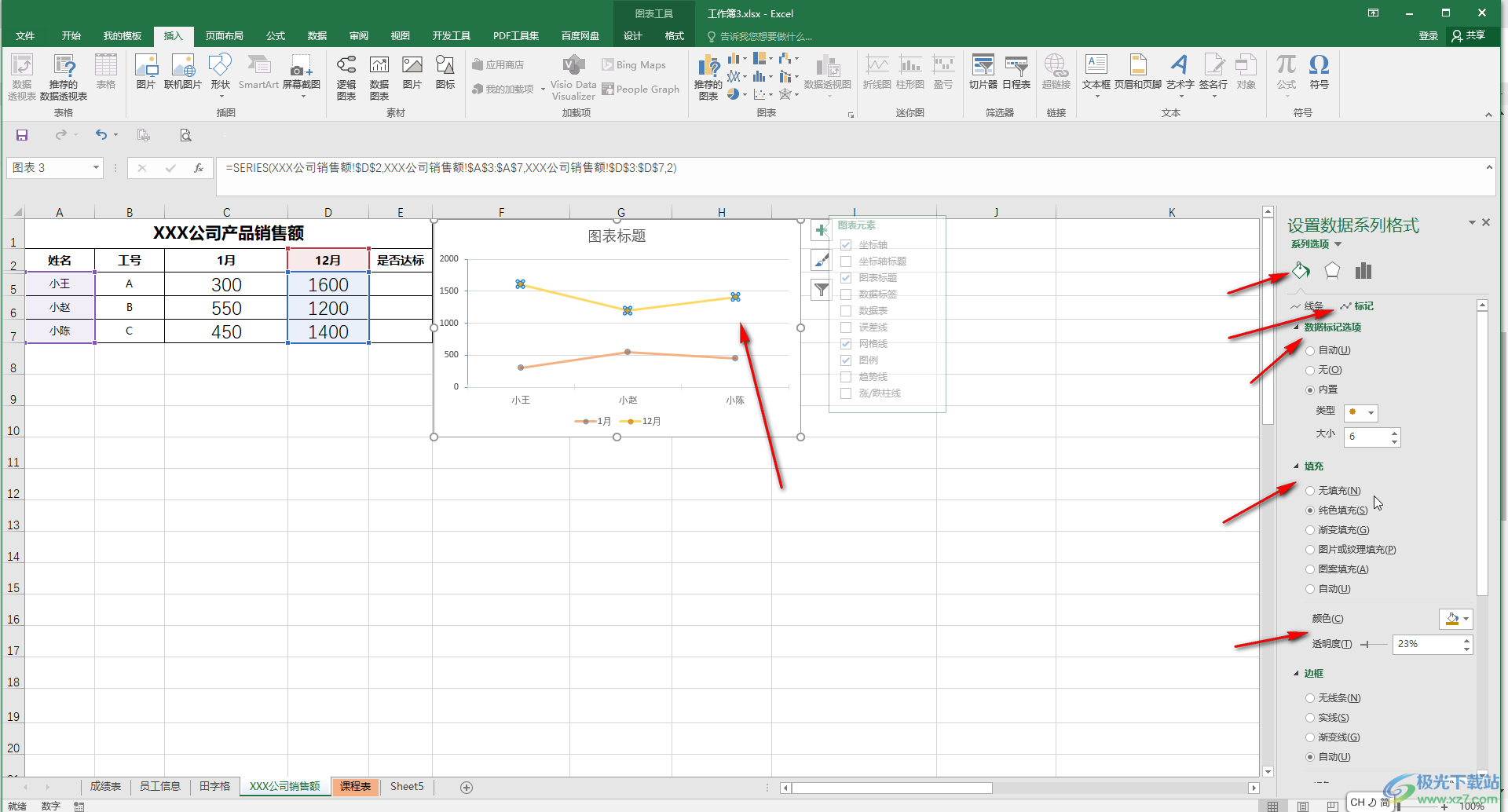1508x812 pixels.
Task: Toggle the 坐标轴 checkbox
Action: [846, 245]
